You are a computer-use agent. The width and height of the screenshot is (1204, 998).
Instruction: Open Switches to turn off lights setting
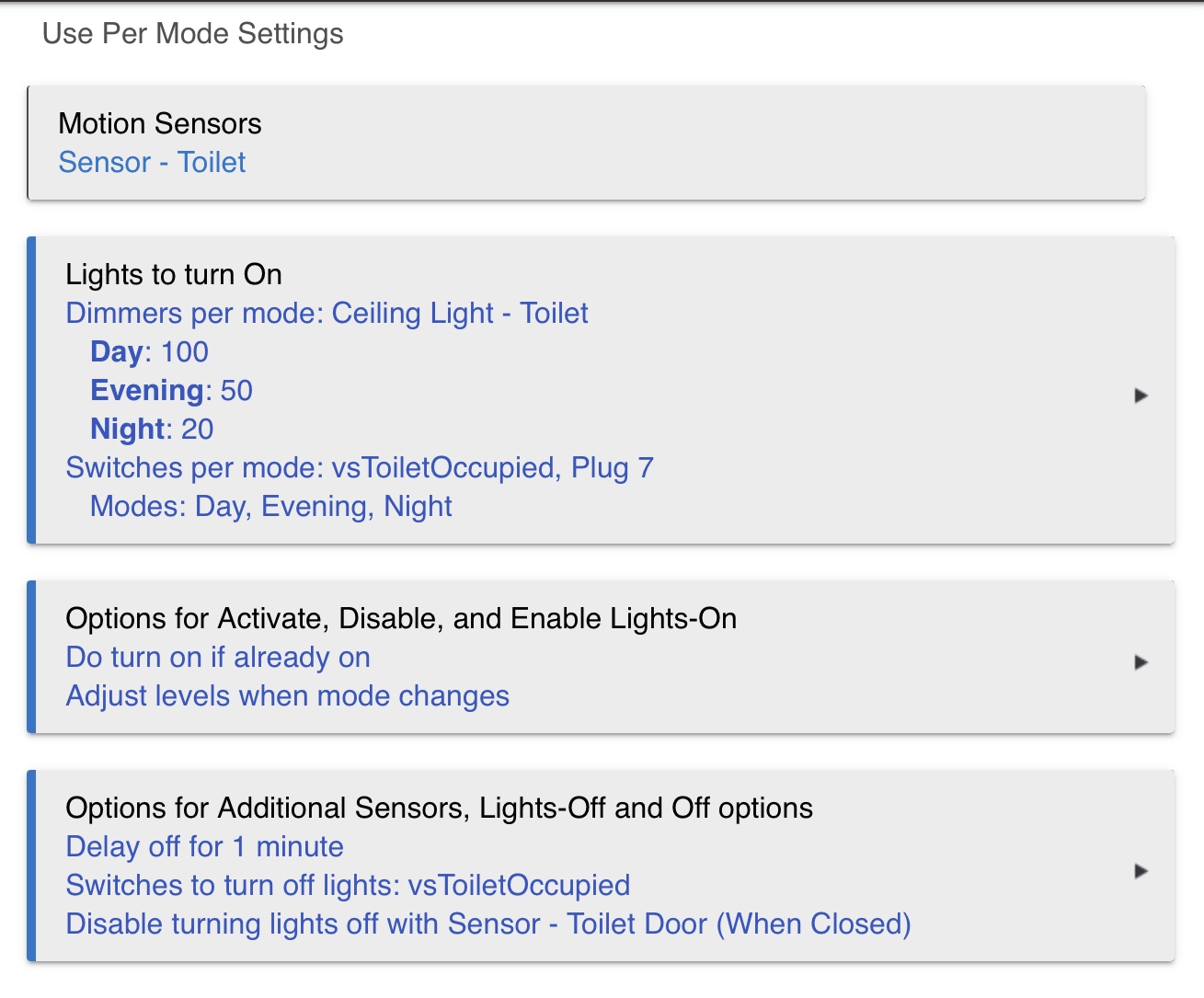[348, 885]
